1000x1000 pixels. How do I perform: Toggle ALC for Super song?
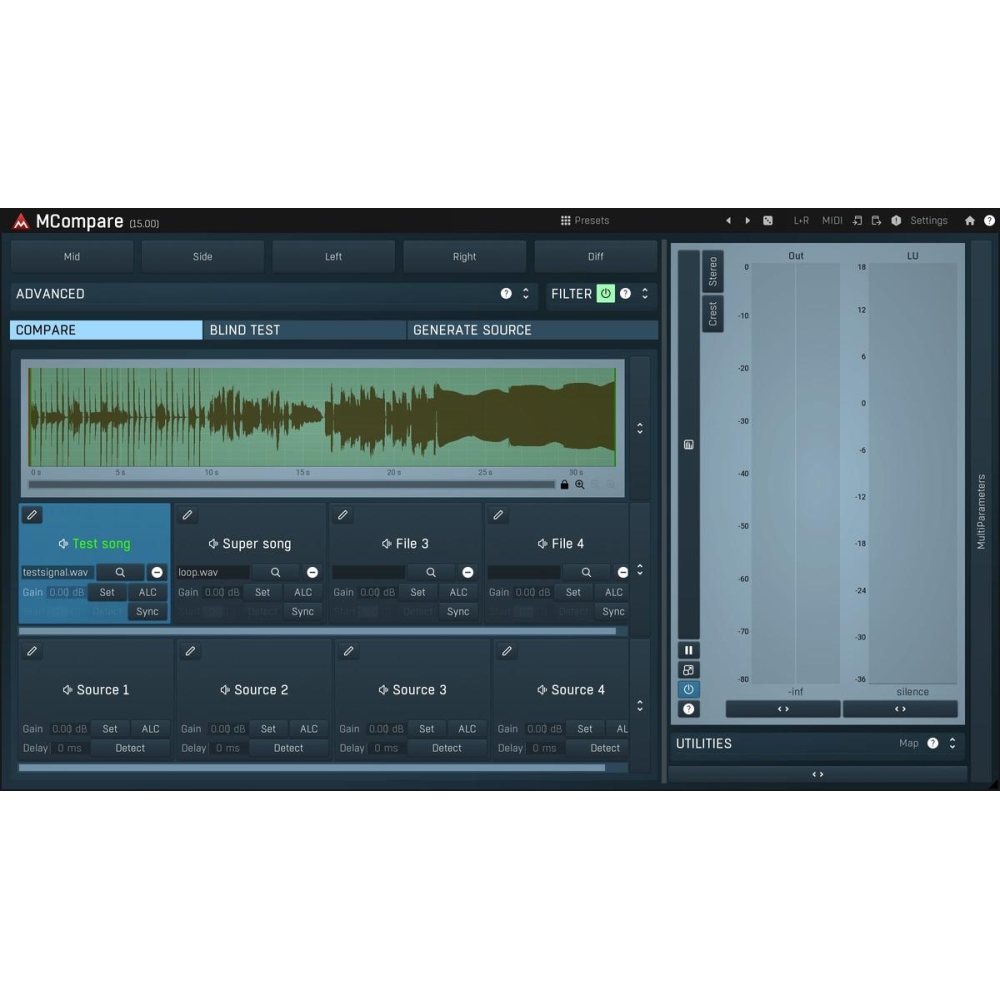[302, 592]
